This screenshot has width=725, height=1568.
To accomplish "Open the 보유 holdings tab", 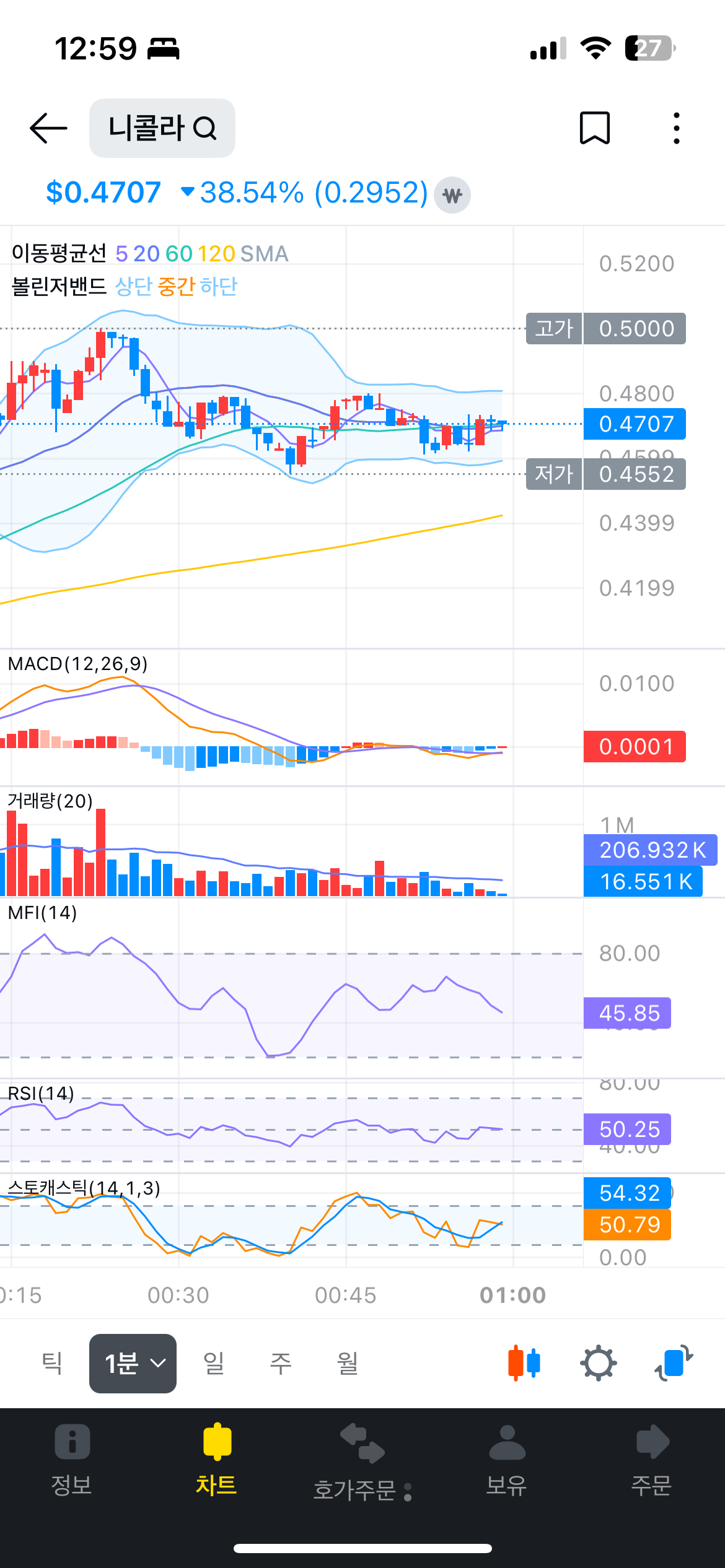I will pyautogui.click(x=507, y=1460).
